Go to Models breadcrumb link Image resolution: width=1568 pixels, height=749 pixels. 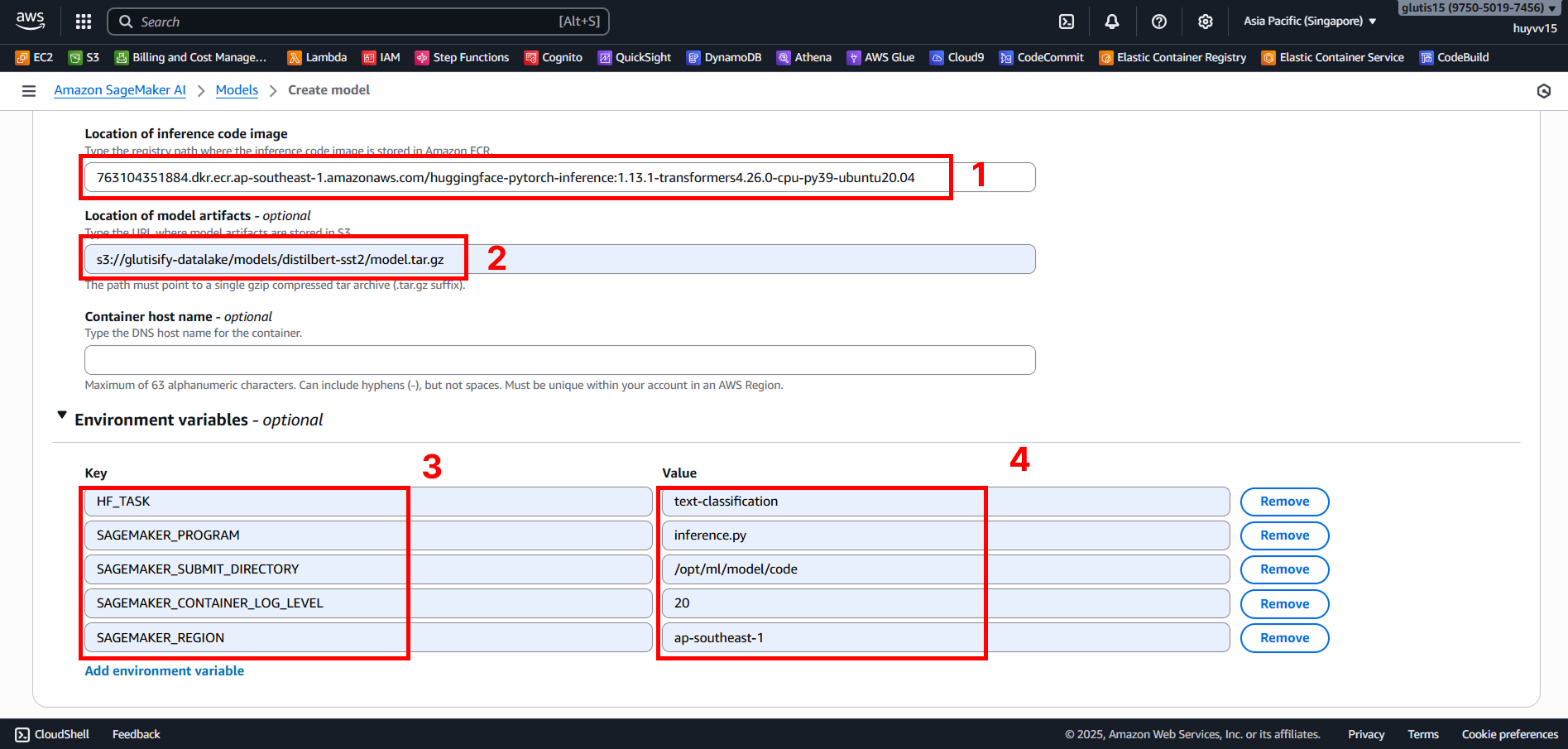(237, 90)
